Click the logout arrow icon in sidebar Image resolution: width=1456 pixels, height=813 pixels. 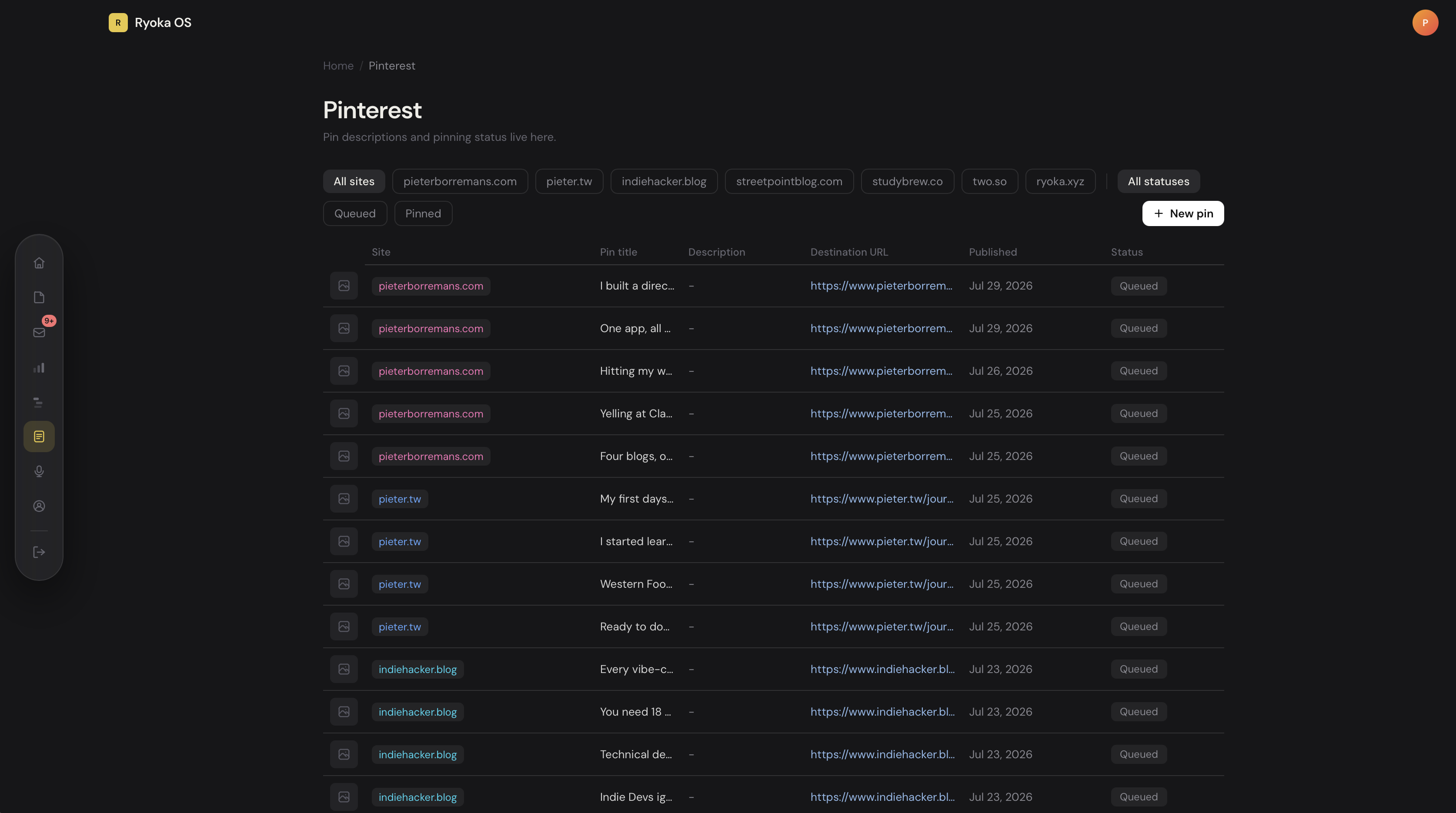pyautogui.click(x=39, y=552)
